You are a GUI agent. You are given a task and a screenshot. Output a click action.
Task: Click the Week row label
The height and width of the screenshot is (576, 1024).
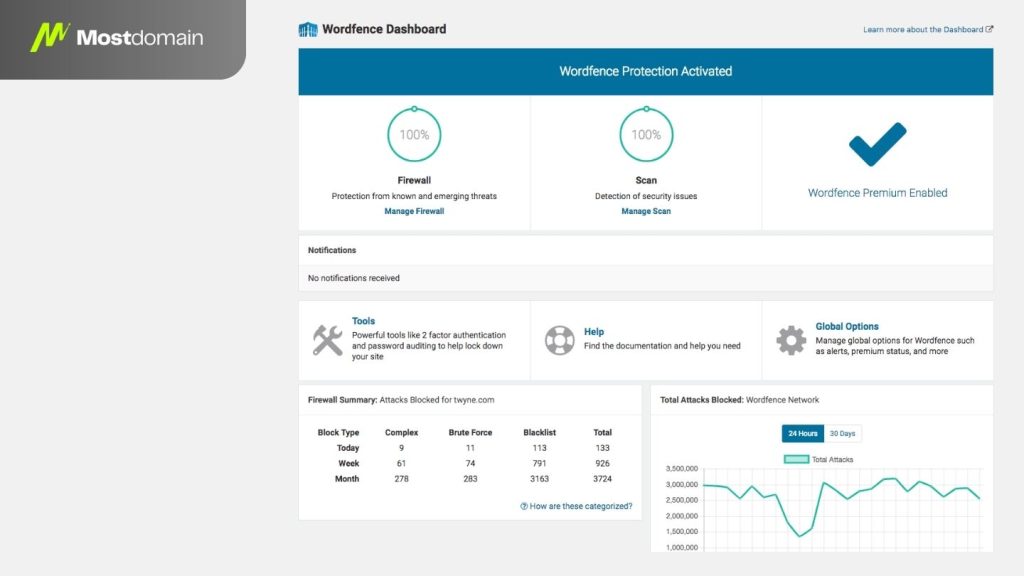[349, 464]
